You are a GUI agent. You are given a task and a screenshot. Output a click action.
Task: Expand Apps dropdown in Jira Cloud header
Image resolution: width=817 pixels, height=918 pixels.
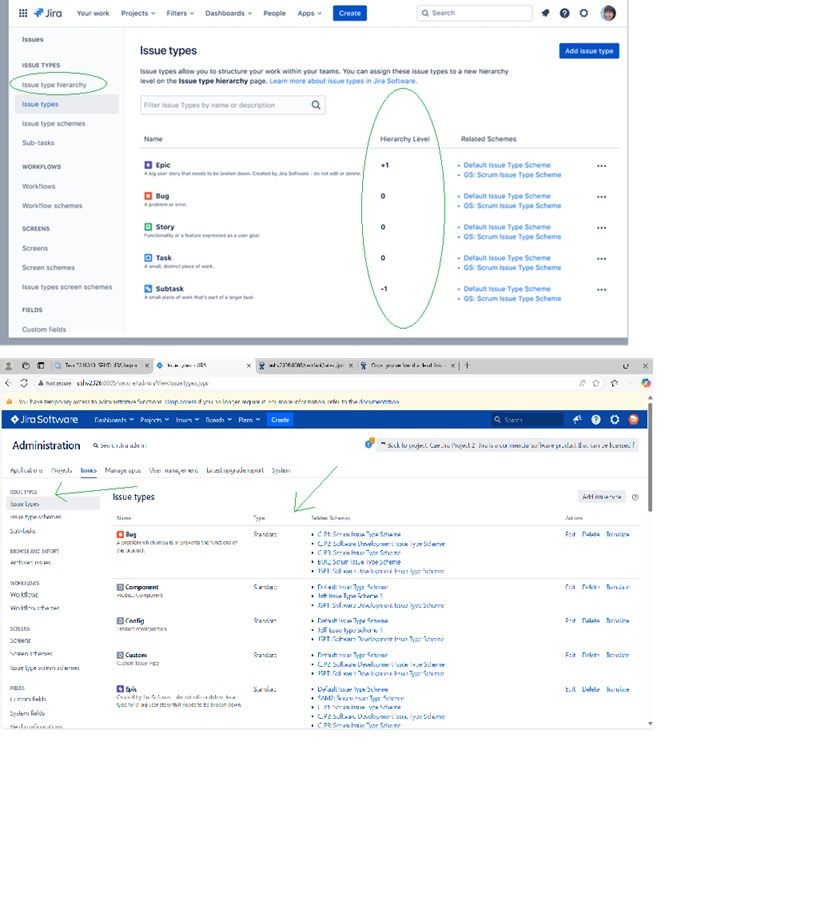pyautogui.click(x=309, y=13)
